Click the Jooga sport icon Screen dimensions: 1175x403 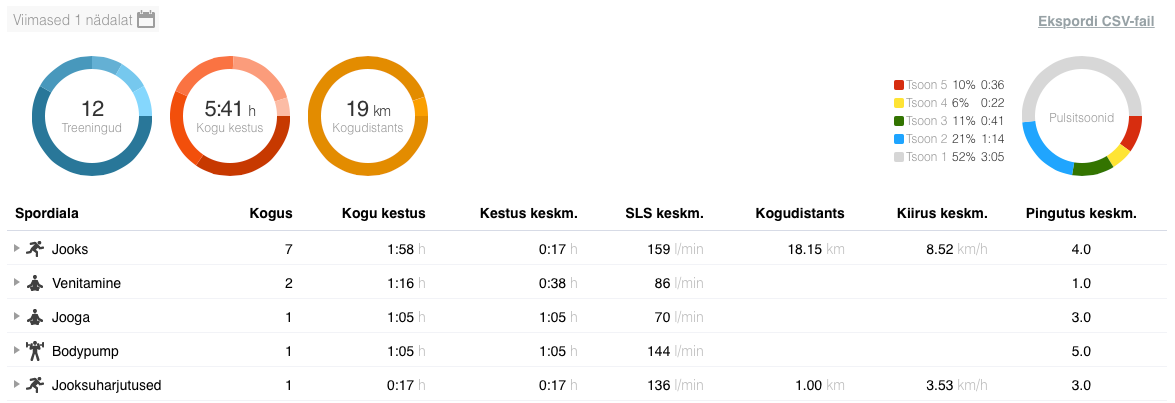36,317
